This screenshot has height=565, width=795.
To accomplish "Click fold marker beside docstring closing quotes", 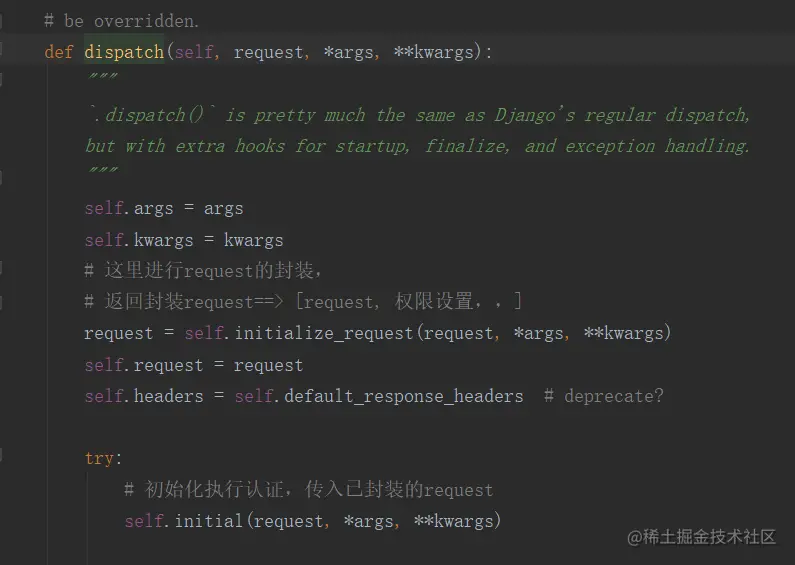I will coord(1,177).
